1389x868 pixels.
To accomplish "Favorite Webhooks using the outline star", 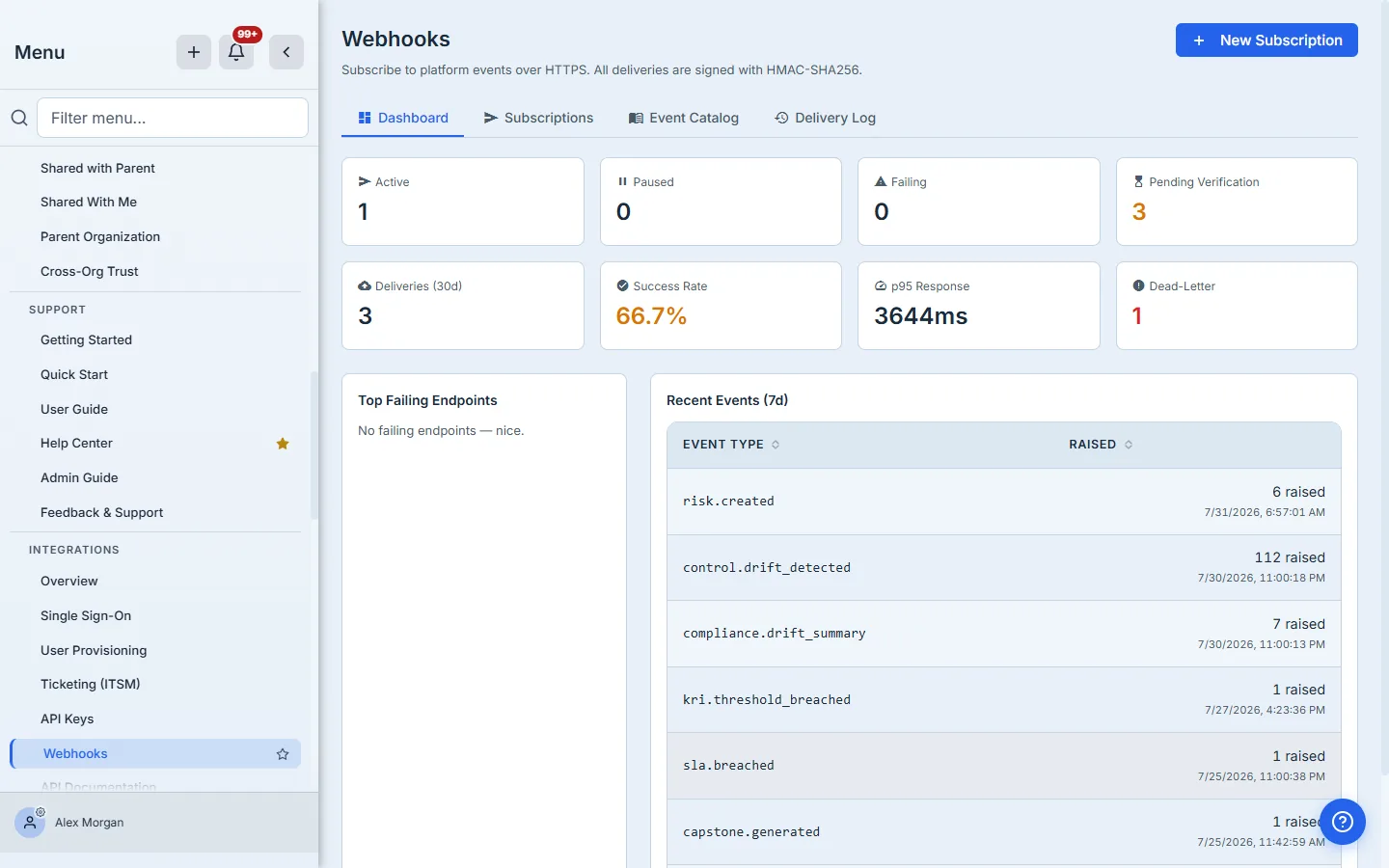I will click(x=283, y=754).
